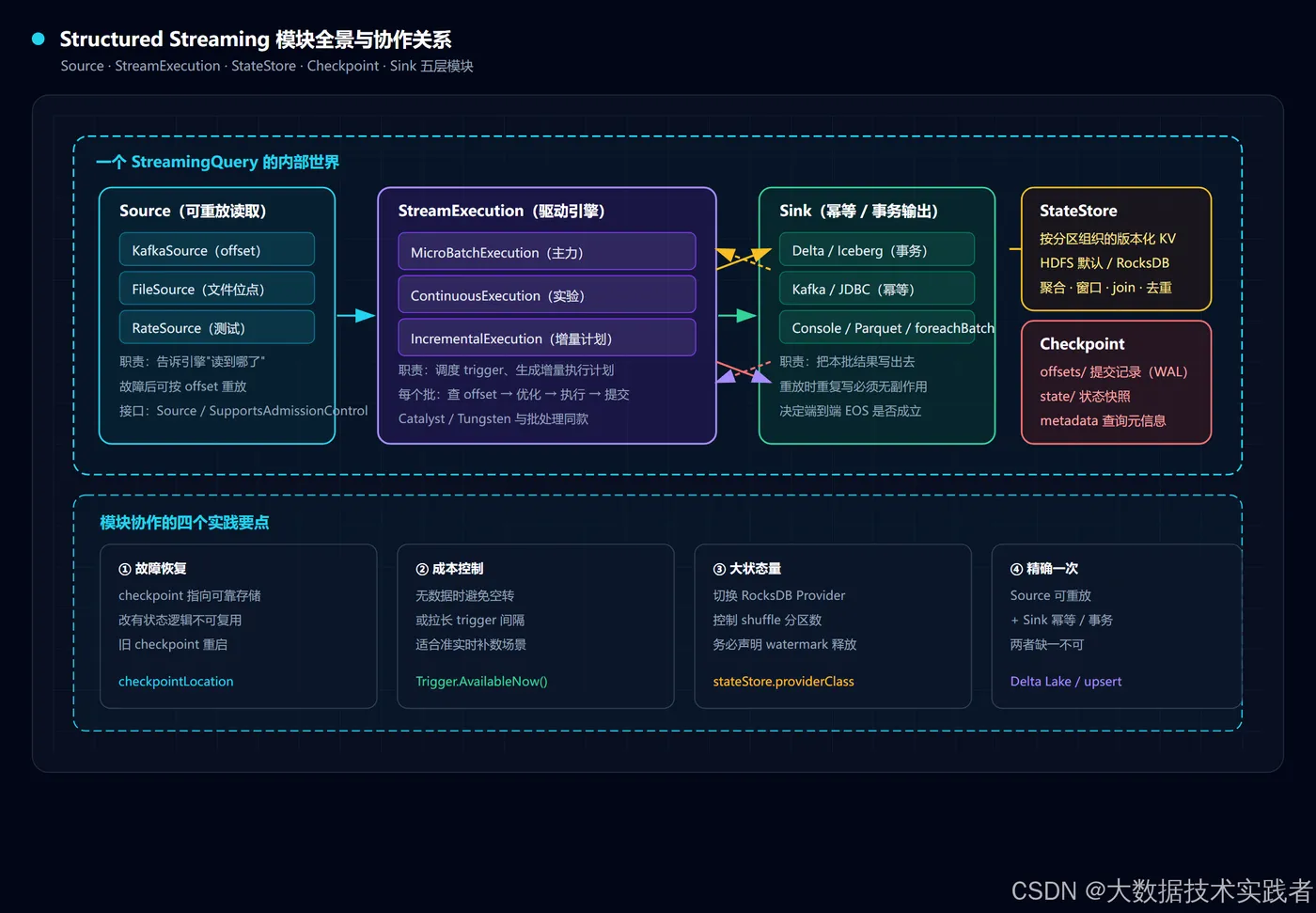
Task: Select IncrementalExecution (增量计划) box
Action: tap(546, 338)
